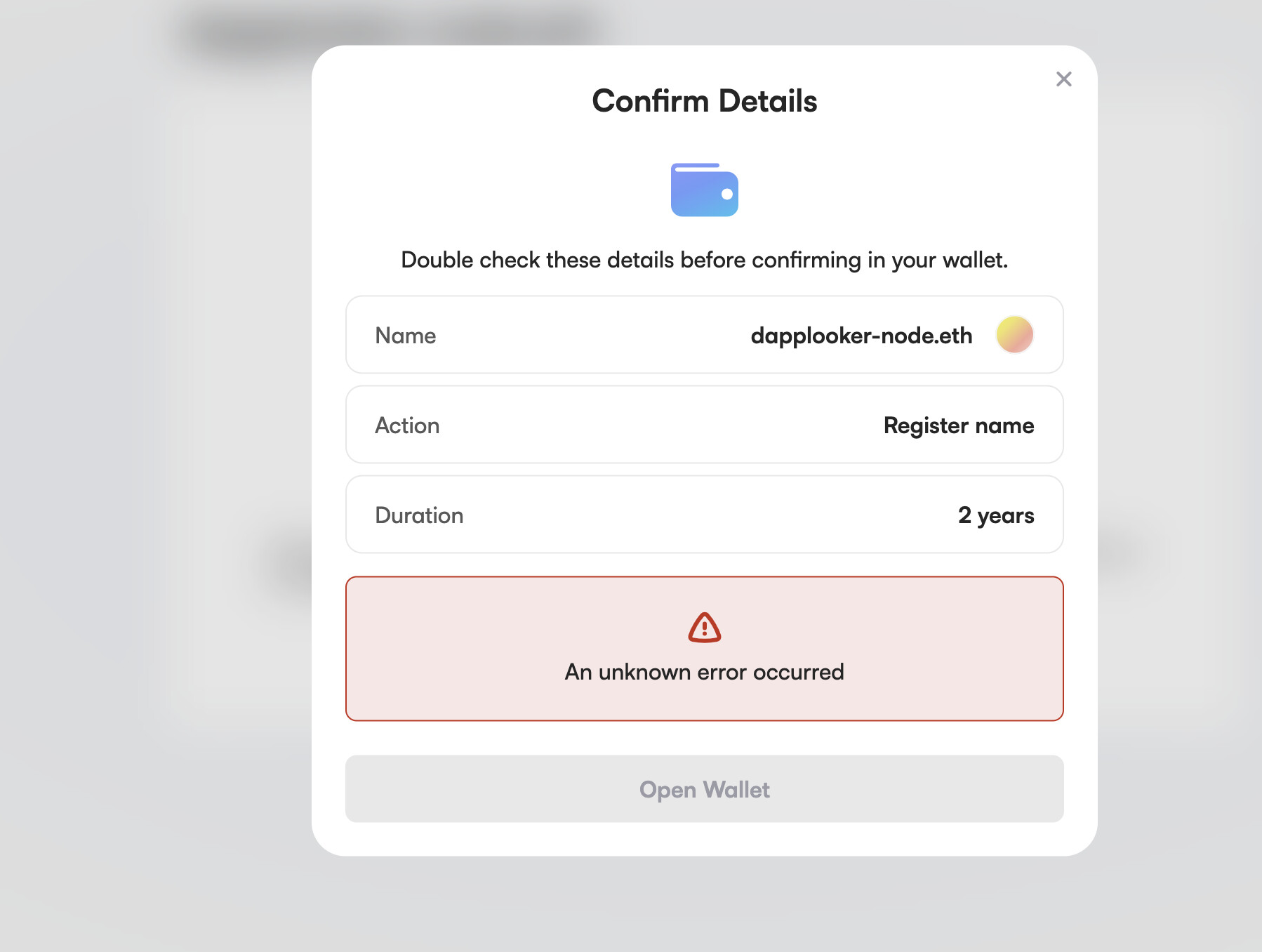Click the red warning triangle icon
Screen dimensions: 1262x952
click(704, 627)
